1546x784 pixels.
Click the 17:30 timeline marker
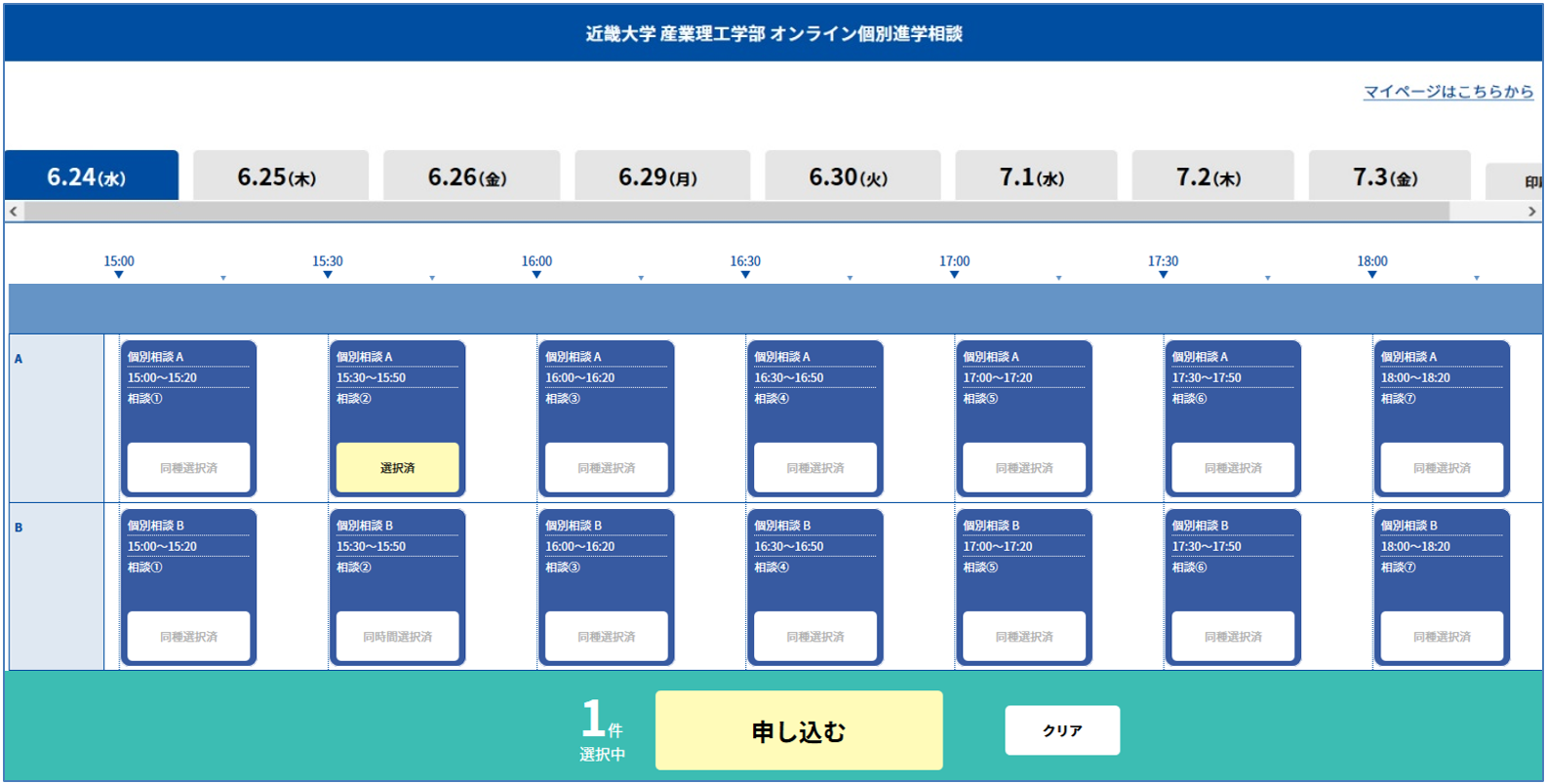pos(1163,267)
